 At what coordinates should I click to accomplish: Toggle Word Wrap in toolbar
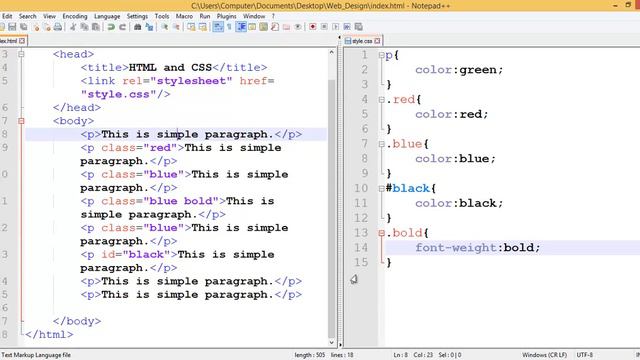click(x=218, y=27)
